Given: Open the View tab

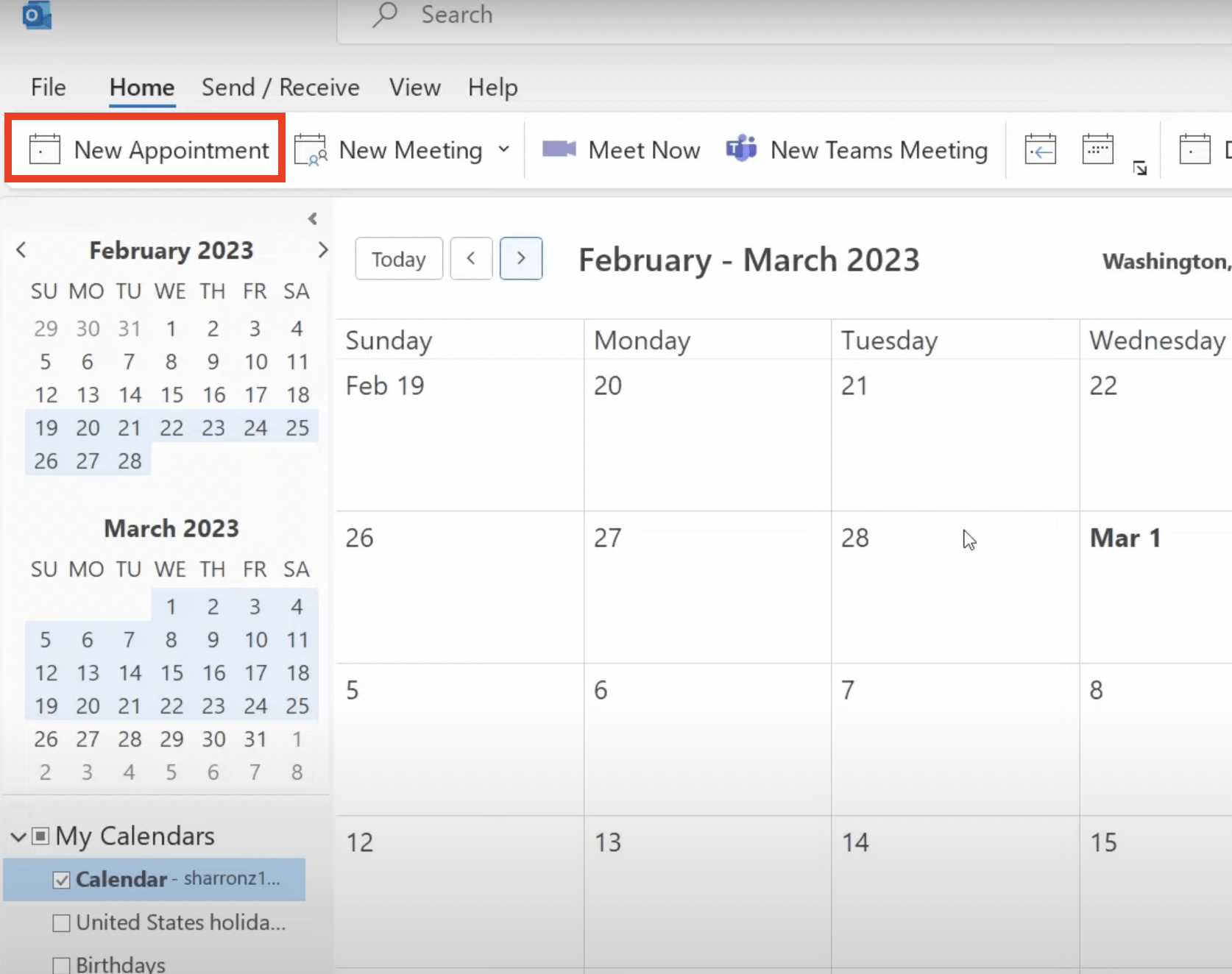Looking at the screenshot, I should 415,88.
